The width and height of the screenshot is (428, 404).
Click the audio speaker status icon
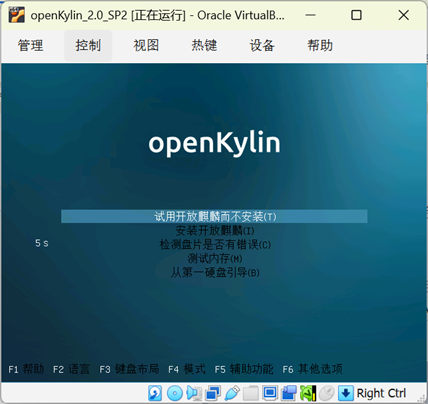(x=194, y=393)
